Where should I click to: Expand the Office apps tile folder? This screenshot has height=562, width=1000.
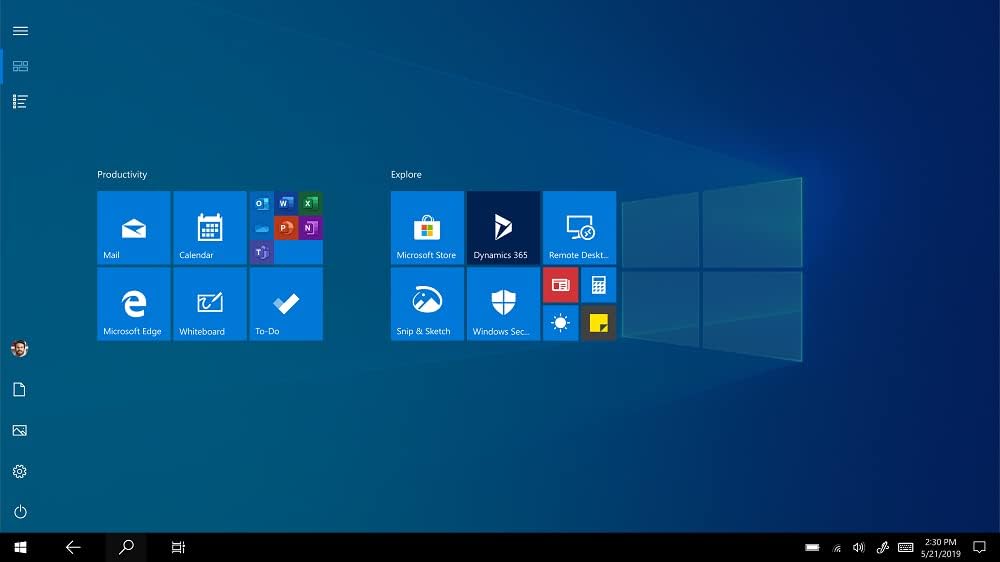(286, 228)
